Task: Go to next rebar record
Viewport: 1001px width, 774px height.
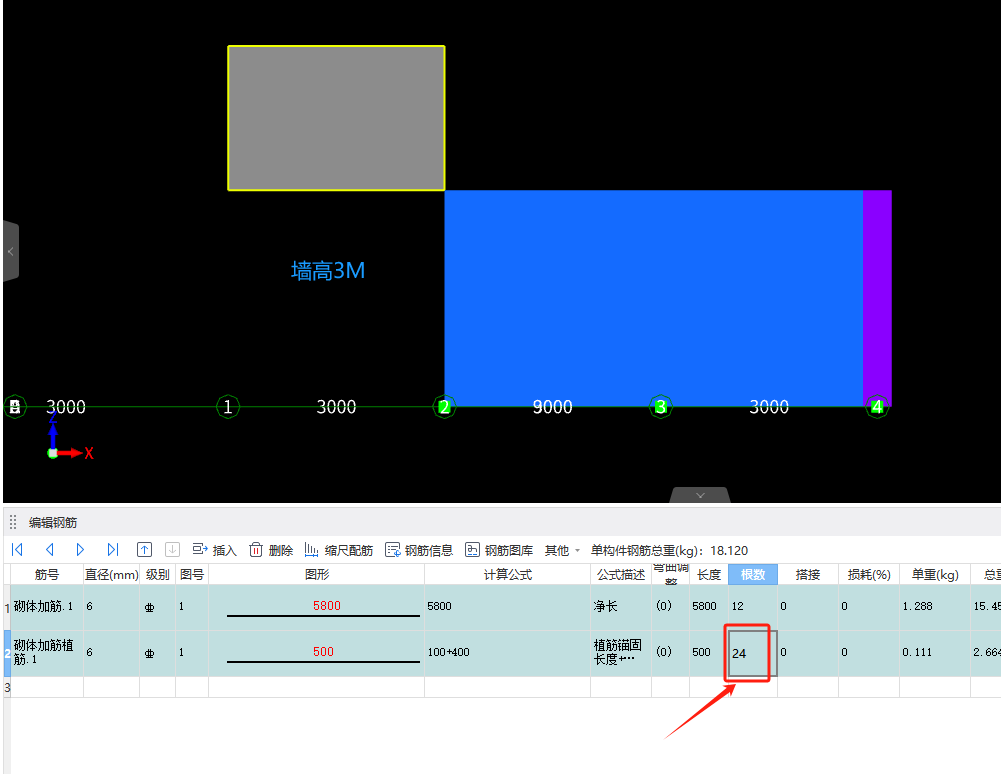Action: click(x=80, y=549)
